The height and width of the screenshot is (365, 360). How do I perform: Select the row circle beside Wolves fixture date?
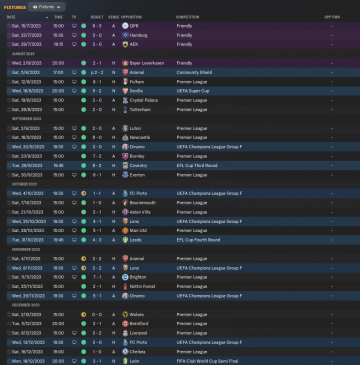[x=9, y=314]
